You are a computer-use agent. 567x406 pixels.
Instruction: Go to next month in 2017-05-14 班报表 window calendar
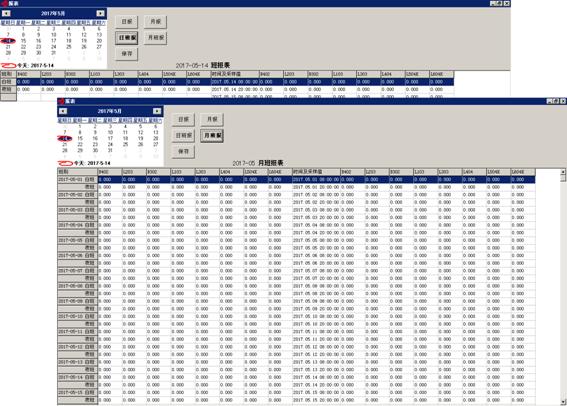coord(101,13)
